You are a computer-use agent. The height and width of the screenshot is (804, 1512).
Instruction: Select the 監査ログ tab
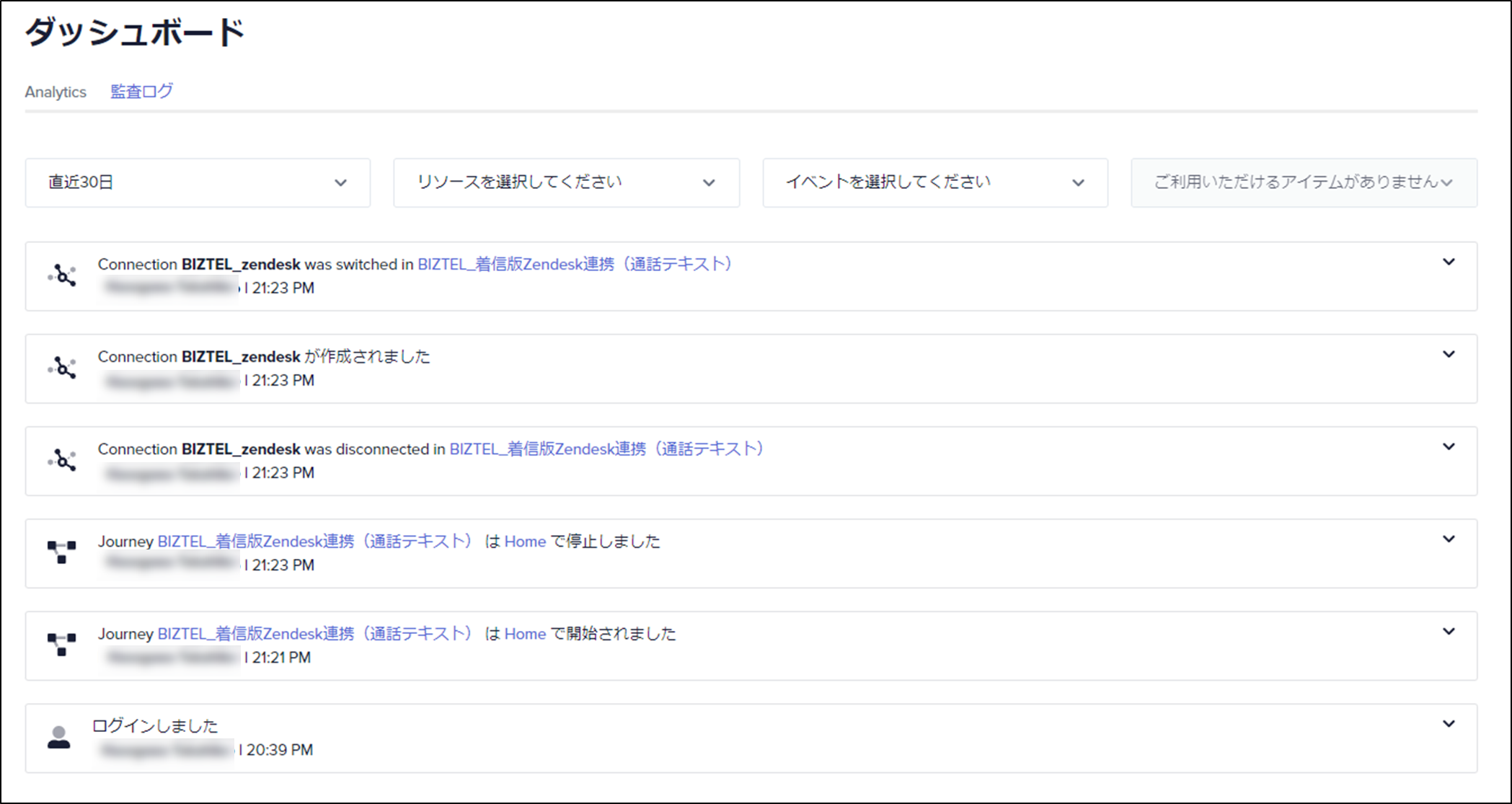tap(141, 92)
